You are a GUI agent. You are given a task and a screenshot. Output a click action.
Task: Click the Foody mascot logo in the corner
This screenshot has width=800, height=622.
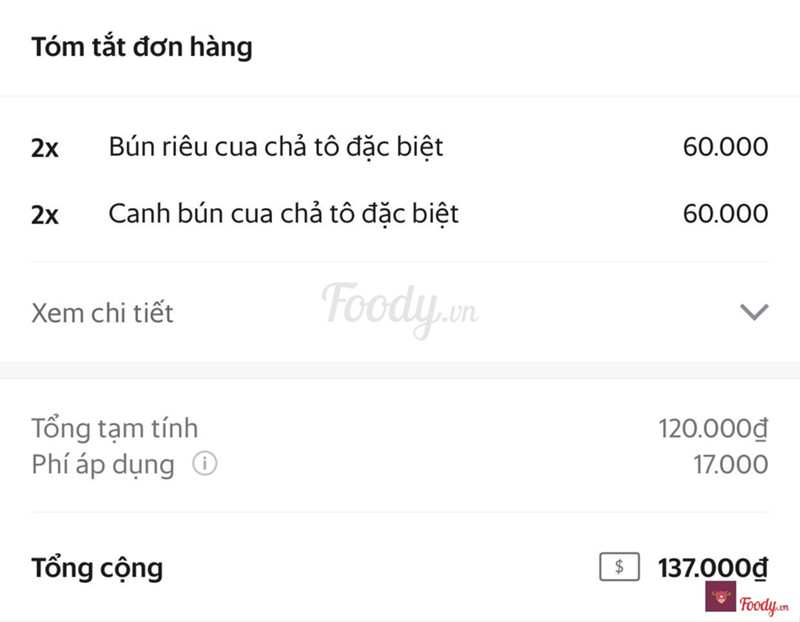click(720, 598)
